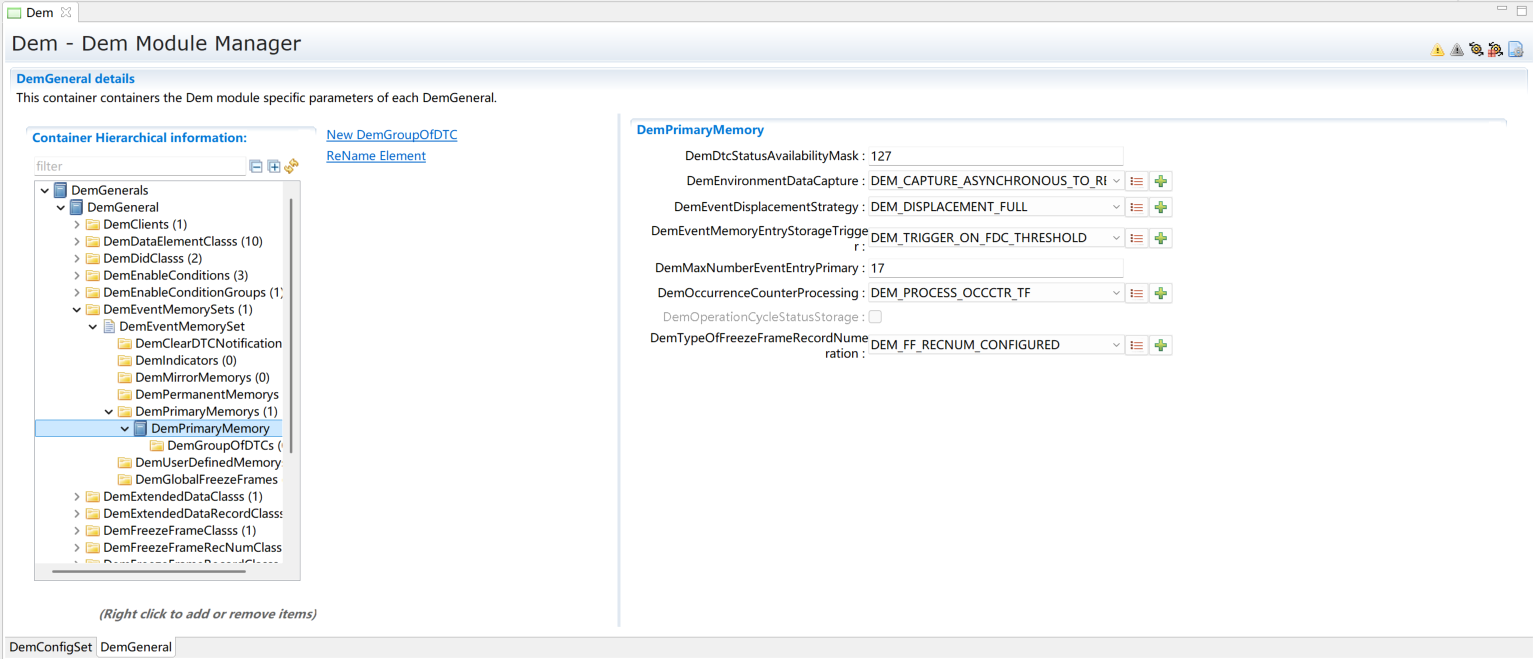
Task: Click the ReName Element link
Action: pos(376,156)
